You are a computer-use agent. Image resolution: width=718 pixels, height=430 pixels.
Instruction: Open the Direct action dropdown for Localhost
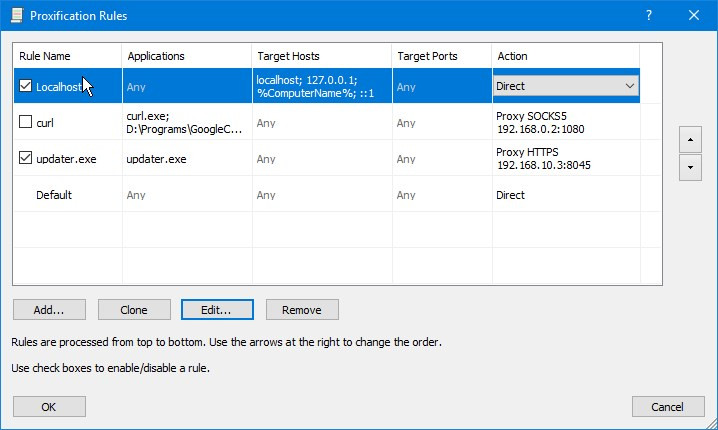click(x=566, y=86)
